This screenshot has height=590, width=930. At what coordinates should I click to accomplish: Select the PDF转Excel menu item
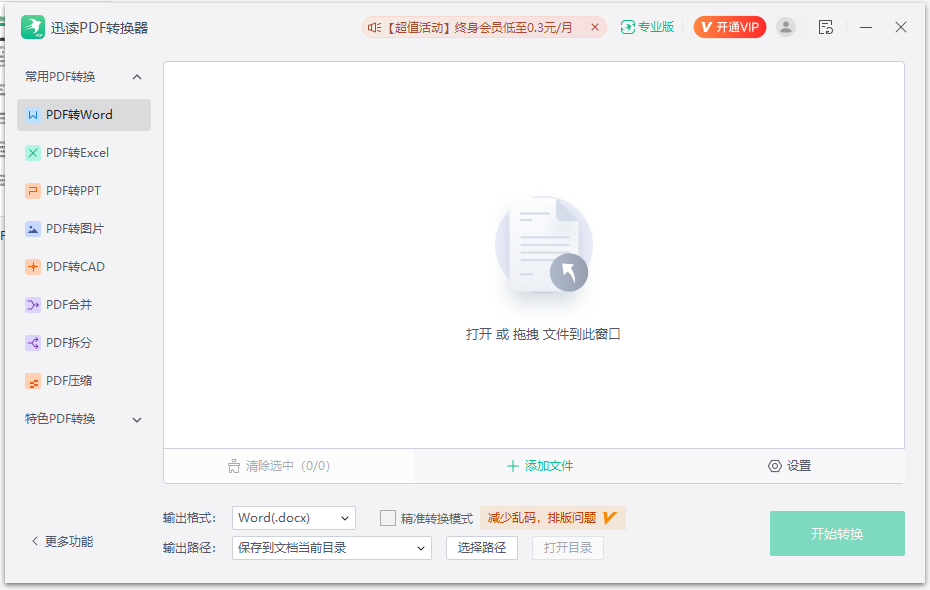pyautogui.click(x=84, y=153)
